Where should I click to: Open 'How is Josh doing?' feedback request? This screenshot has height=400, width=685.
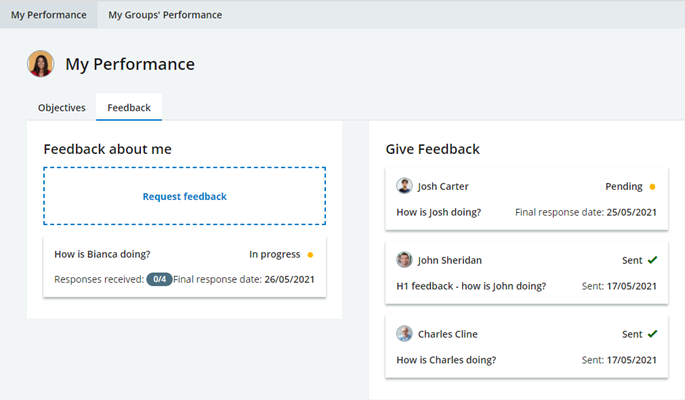click(438, 212)
